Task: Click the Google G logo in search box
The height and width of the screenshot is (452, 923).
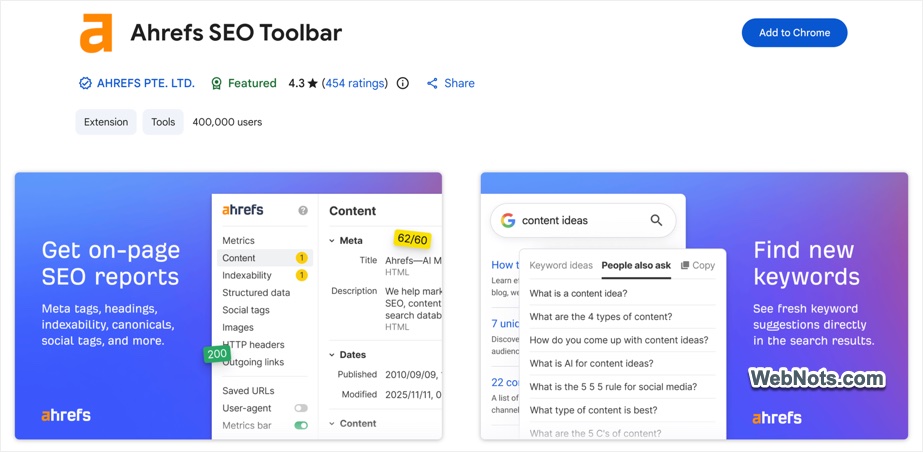Action: (x=508, y=220)
